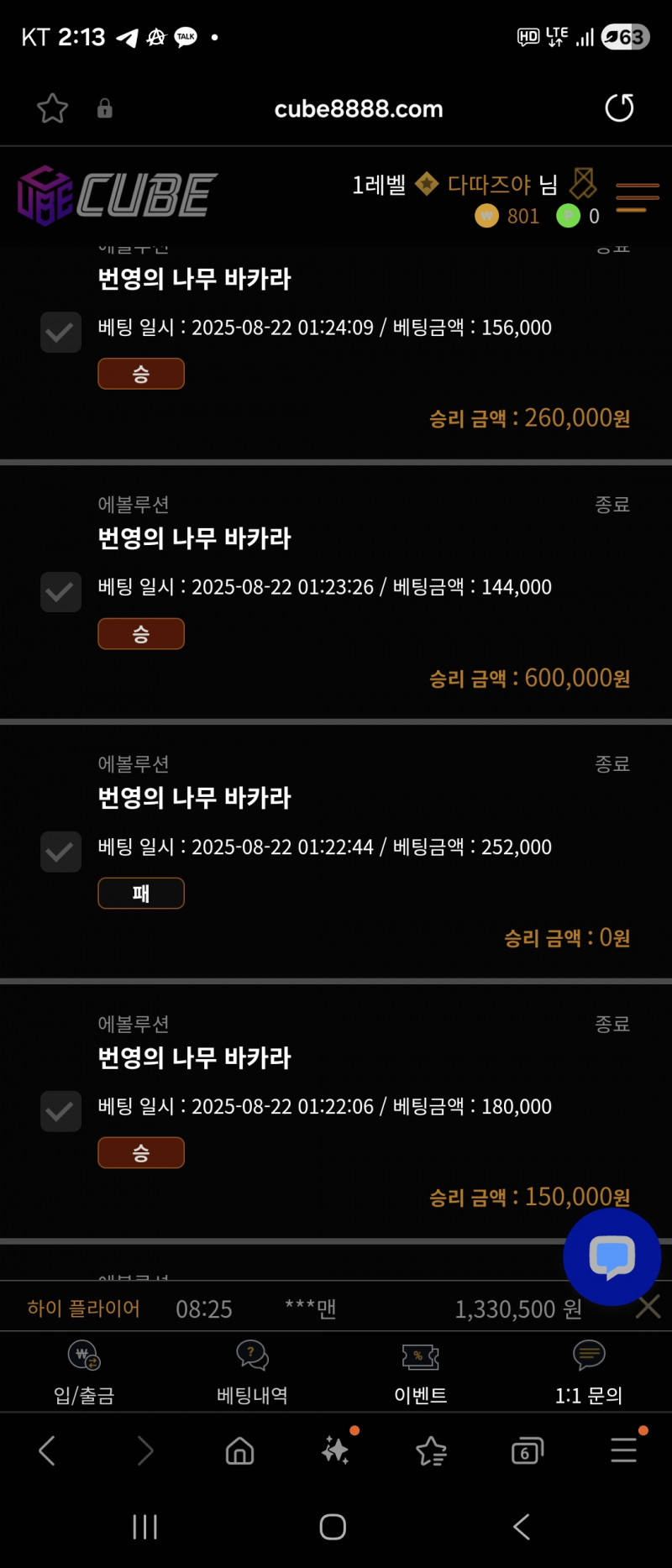Open browser tabs switcher showing 6
The image size is (672, 1568).
pyautogui.click(x=527, y=1450)
